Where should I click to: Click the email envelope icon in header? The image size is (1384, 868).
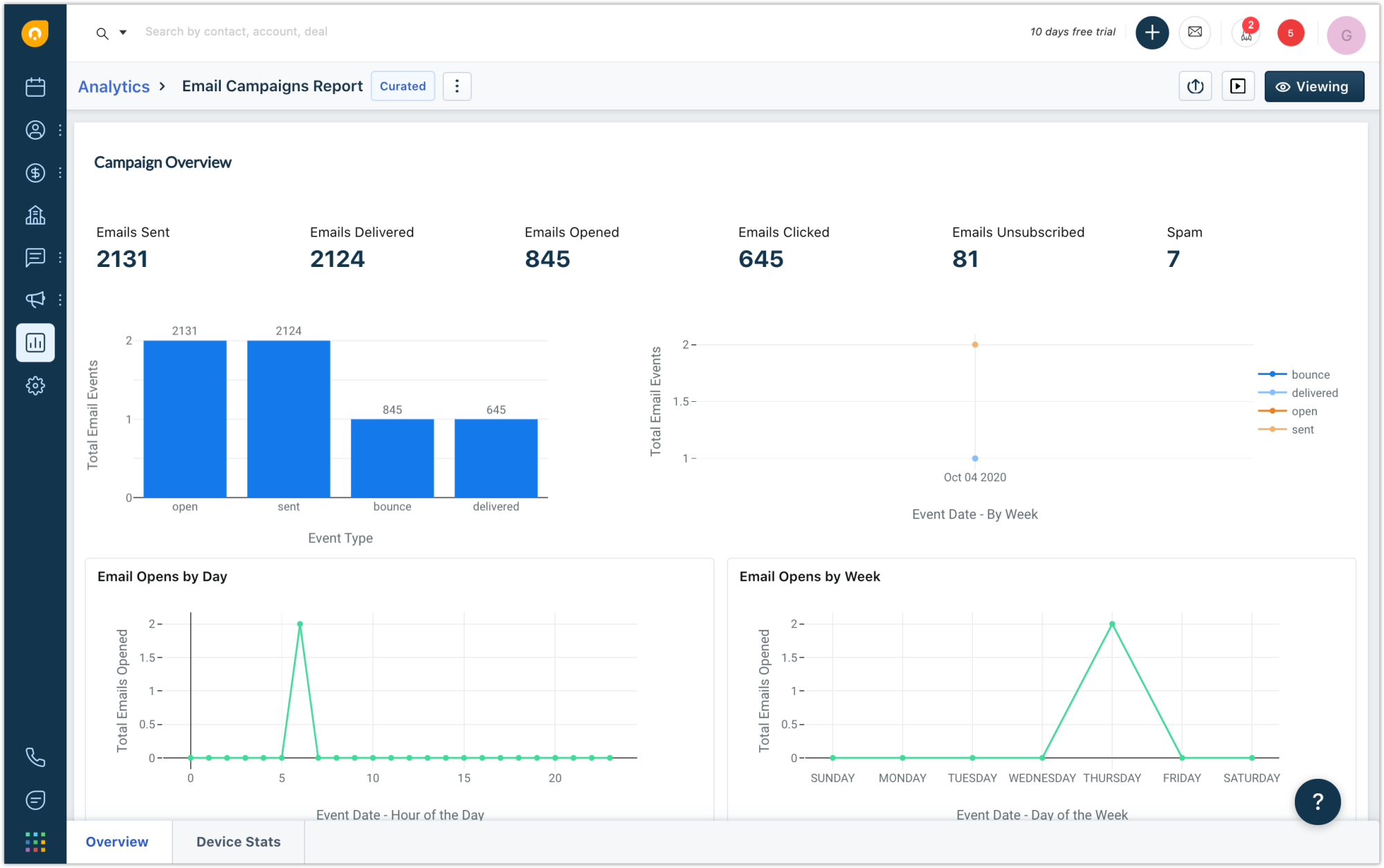[1194, 33]
